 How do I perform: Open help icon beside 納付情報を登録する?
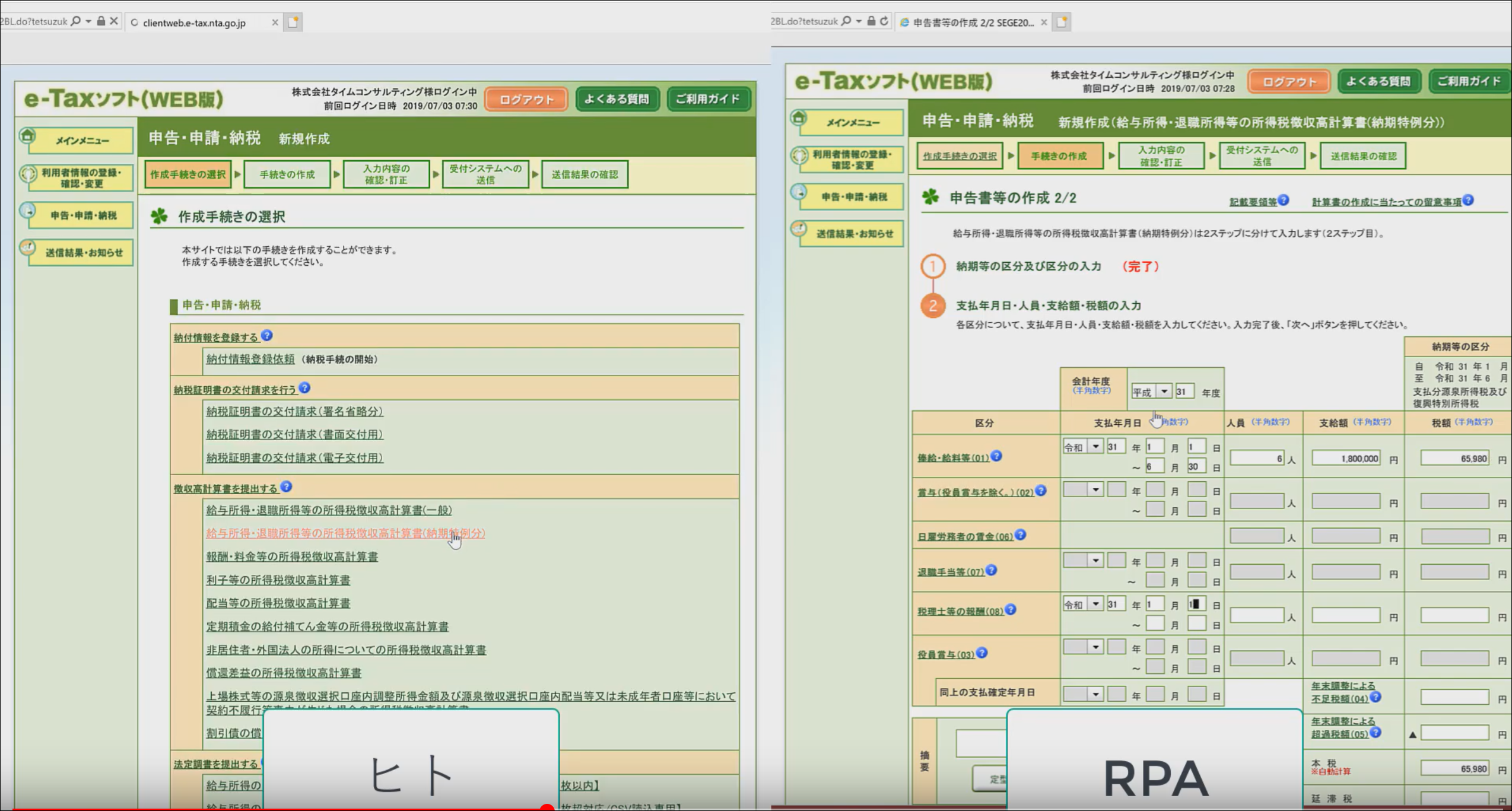point(267,336)
